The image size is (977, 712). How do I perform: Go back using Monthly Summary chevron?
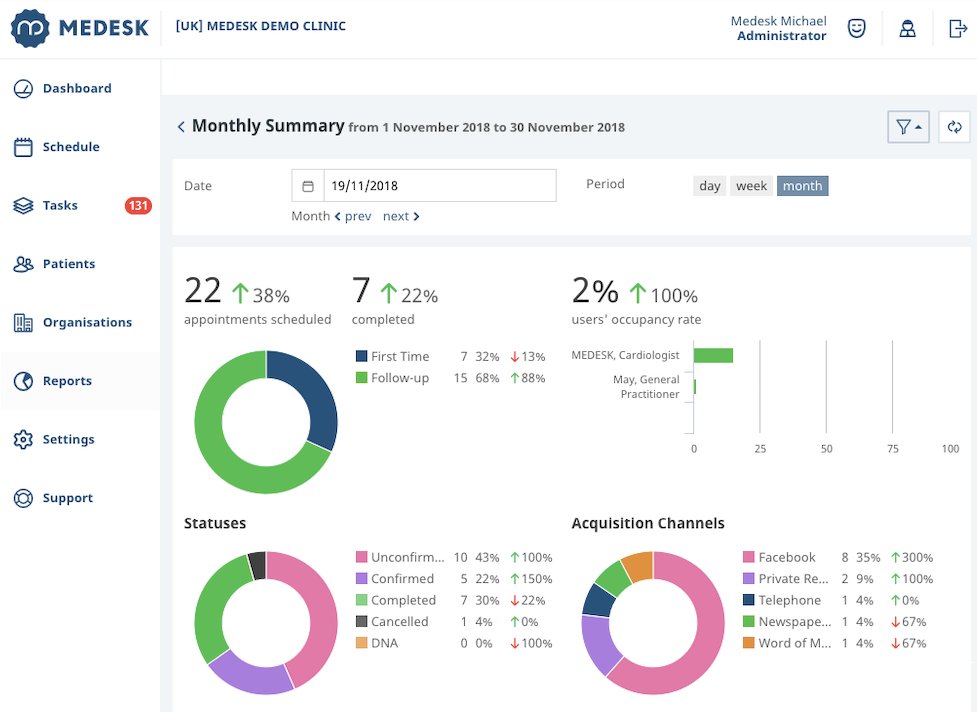(x=181, y=127)
